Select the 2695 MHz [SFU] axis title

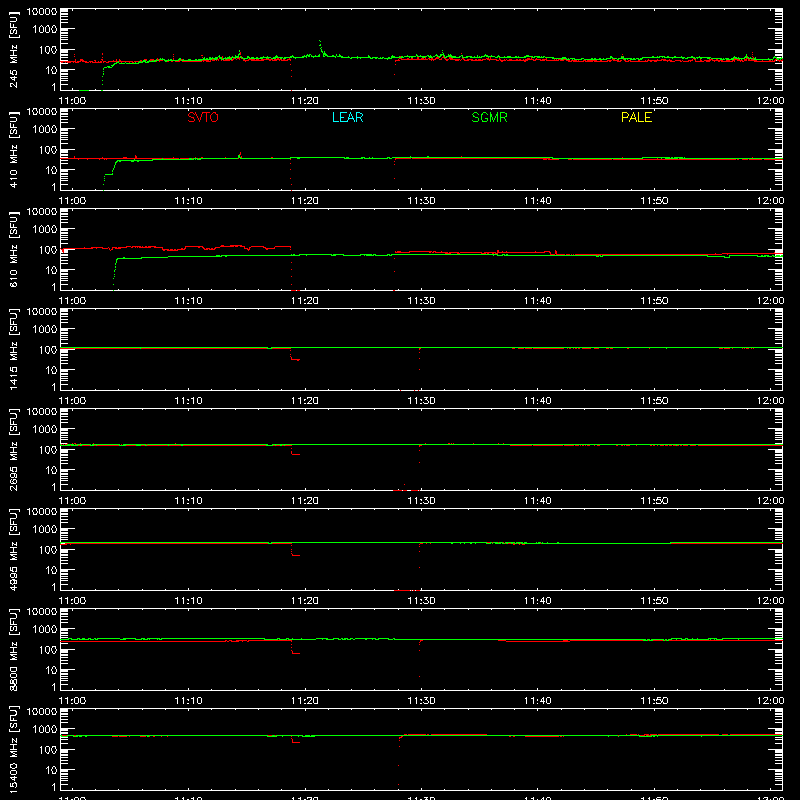(13, 449)
